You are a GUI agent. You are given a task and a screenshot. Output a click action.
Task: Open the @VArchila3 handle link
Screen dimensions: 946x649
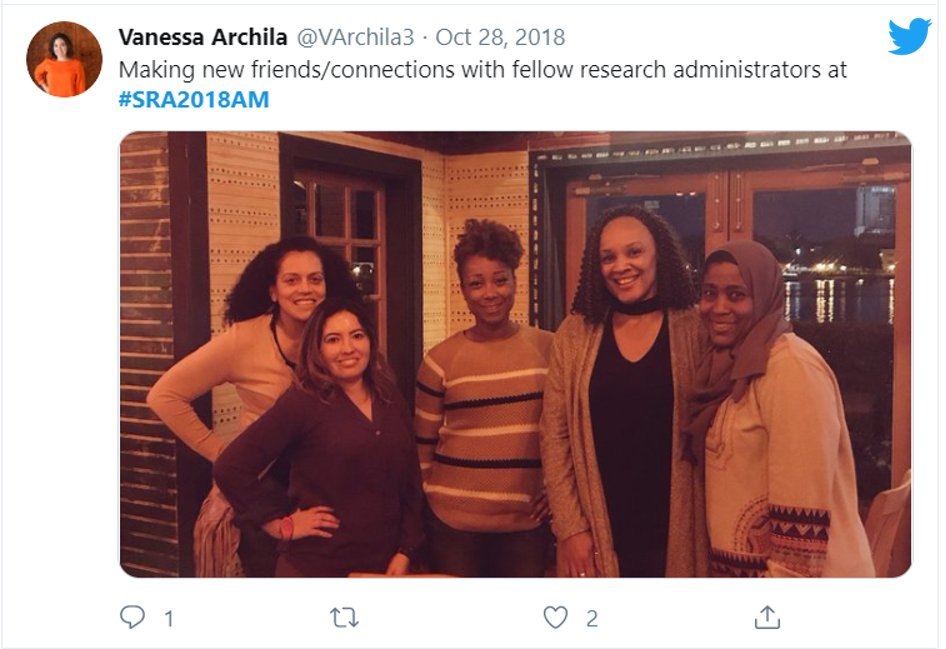point(355,37)
